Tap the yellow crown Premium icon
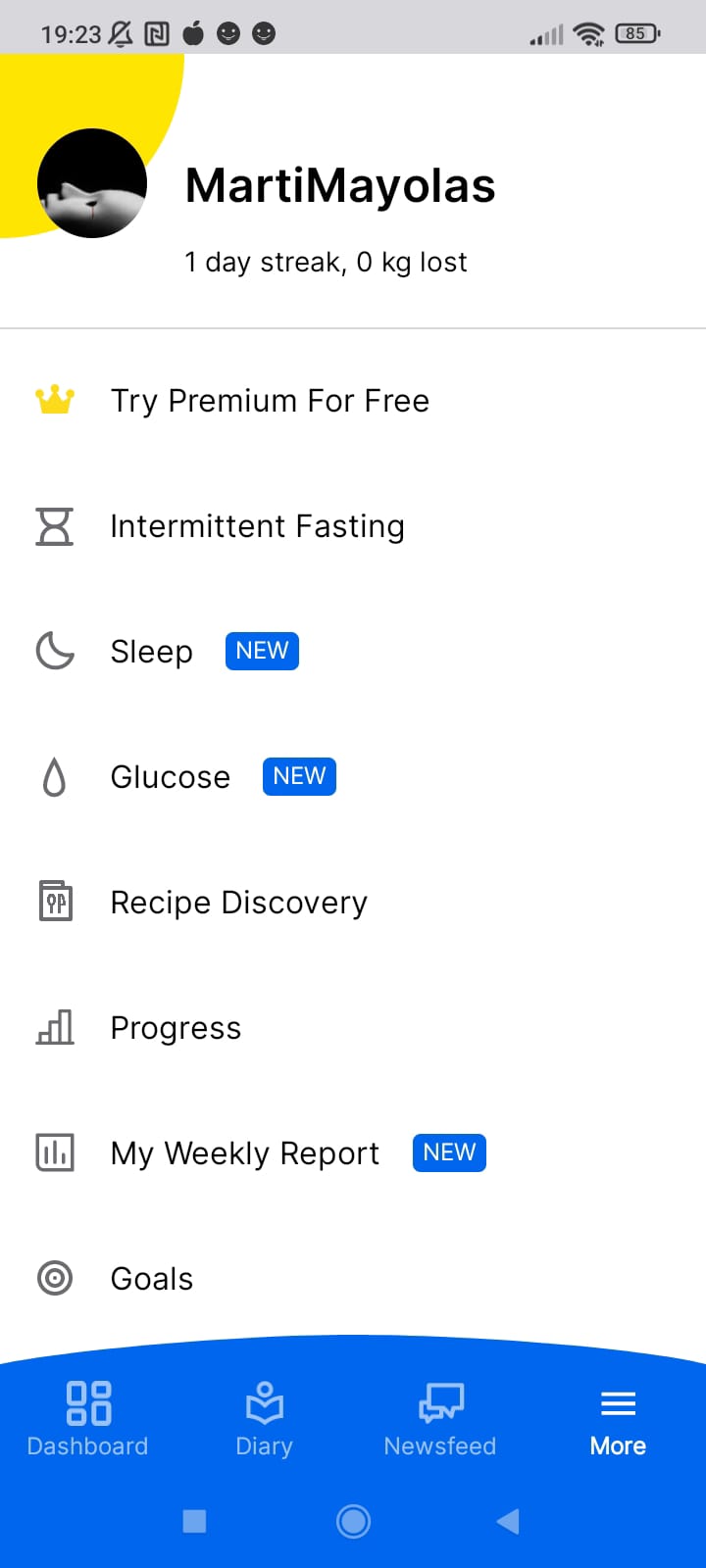 [55, 400]
